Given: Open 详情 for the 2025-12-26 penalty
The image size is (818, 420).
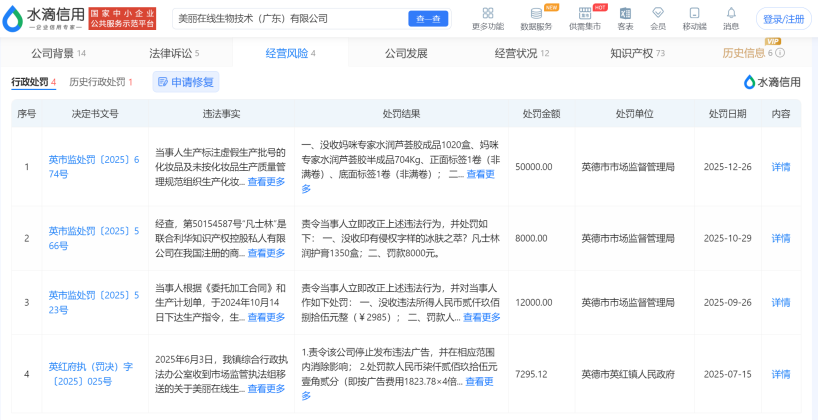Looking at the screenshot, I should [x=780, y=167].
